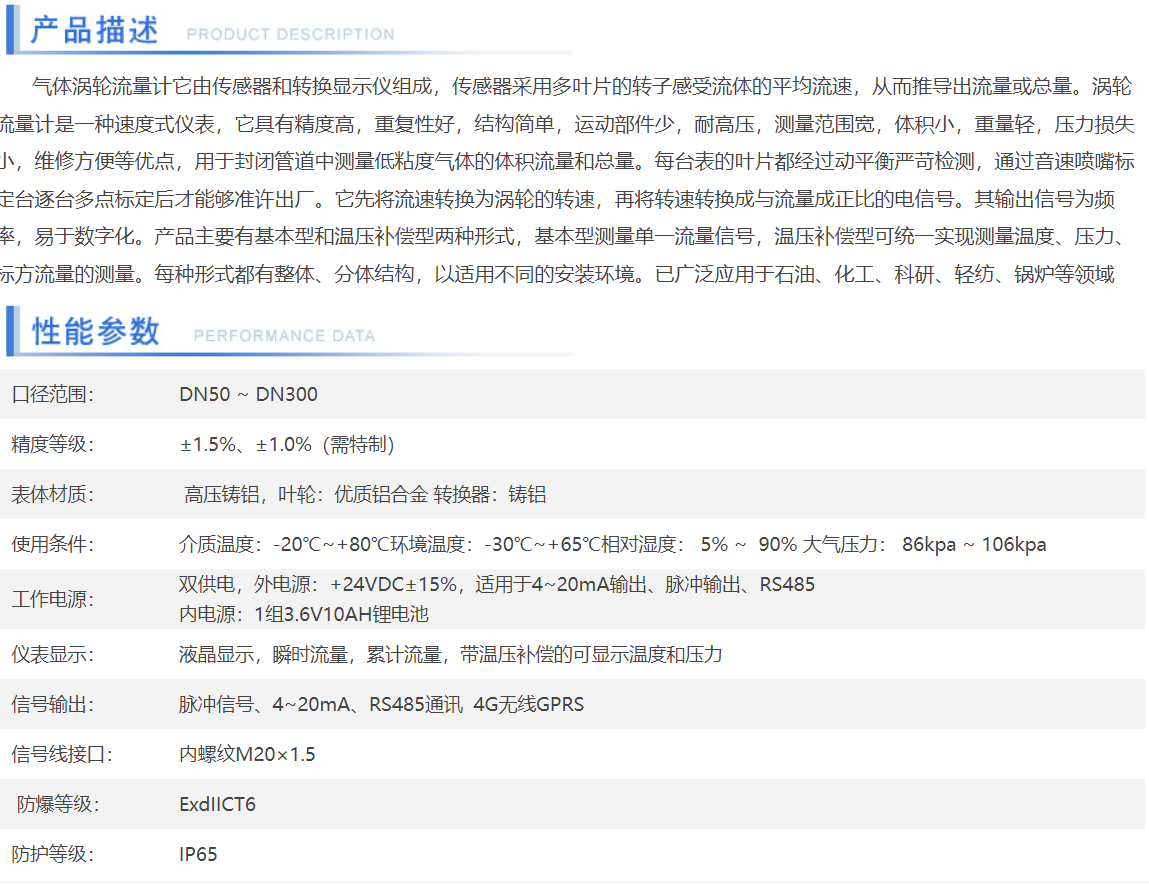Screen dimensions: 1149x885
Task: Click the 性能参数 section heading
Action: [x=96, y=331]
